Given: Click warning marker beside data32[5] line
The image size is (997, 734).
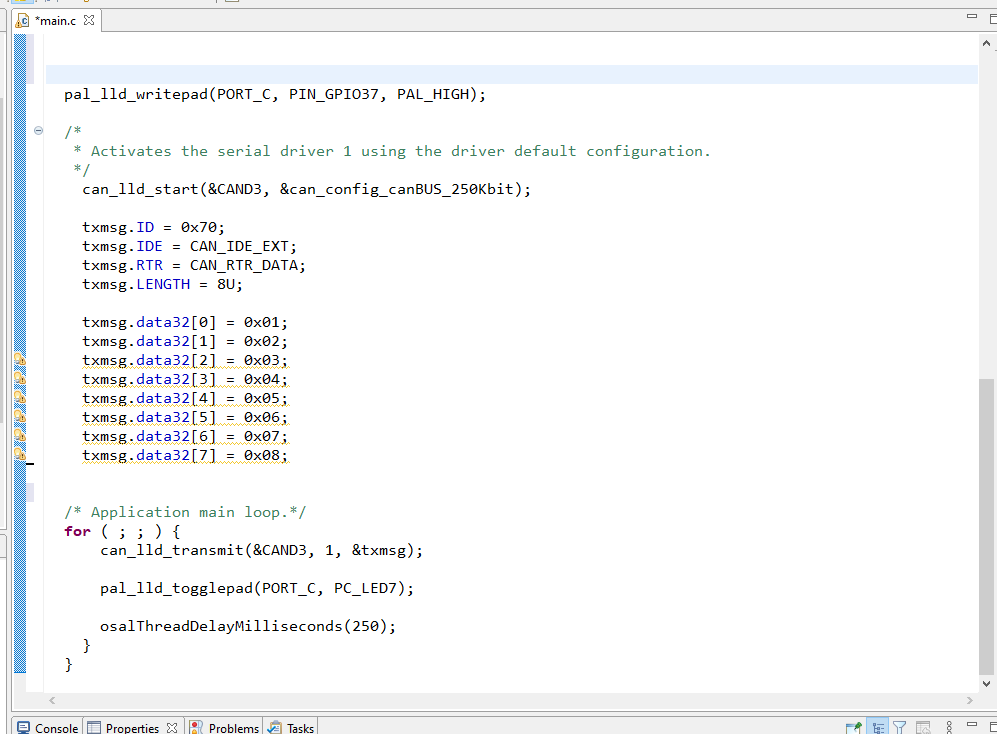Looking at the screenshot, I should pyautogui.click(x=20, y=417).
